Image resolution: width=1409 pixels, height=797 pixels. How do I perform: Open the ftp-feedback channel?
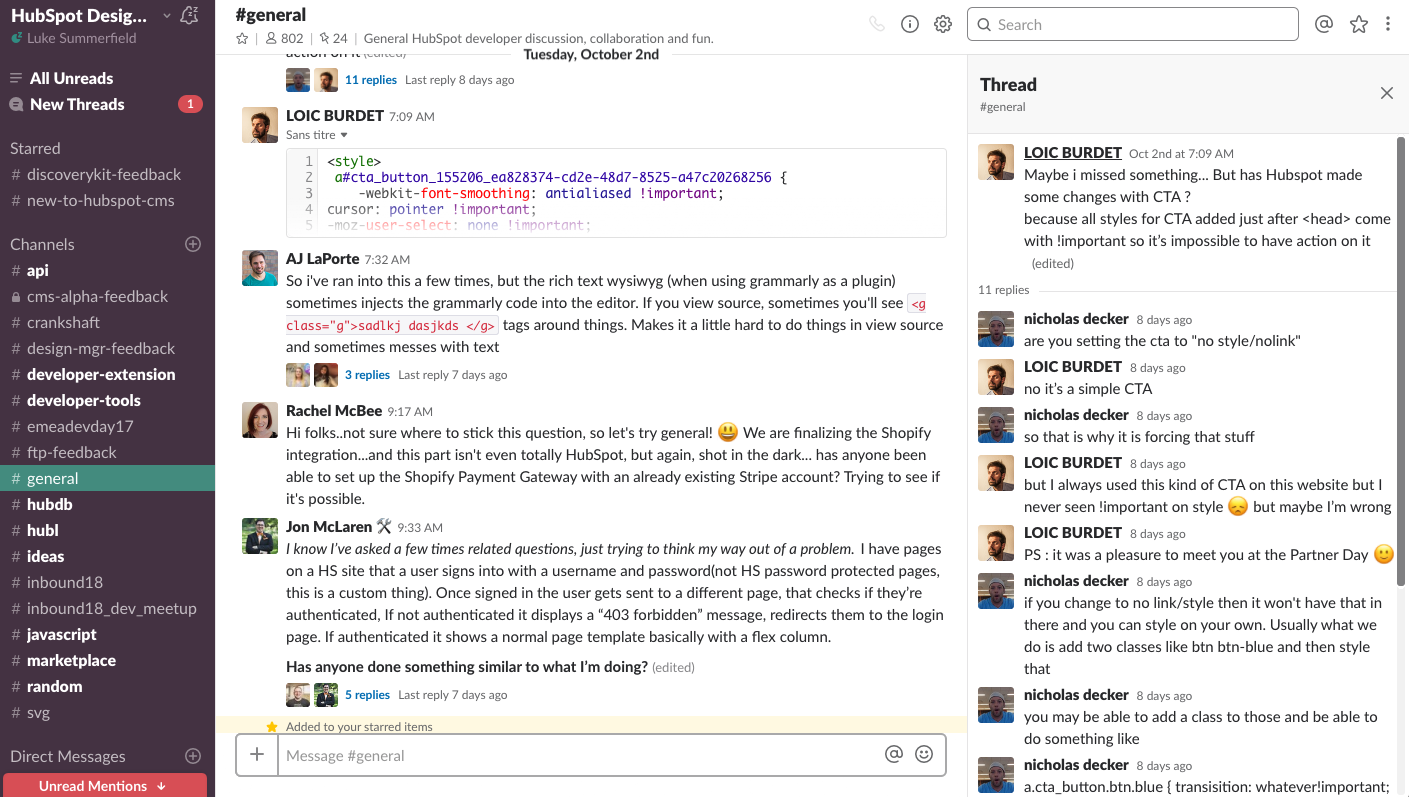coord(107,452)
